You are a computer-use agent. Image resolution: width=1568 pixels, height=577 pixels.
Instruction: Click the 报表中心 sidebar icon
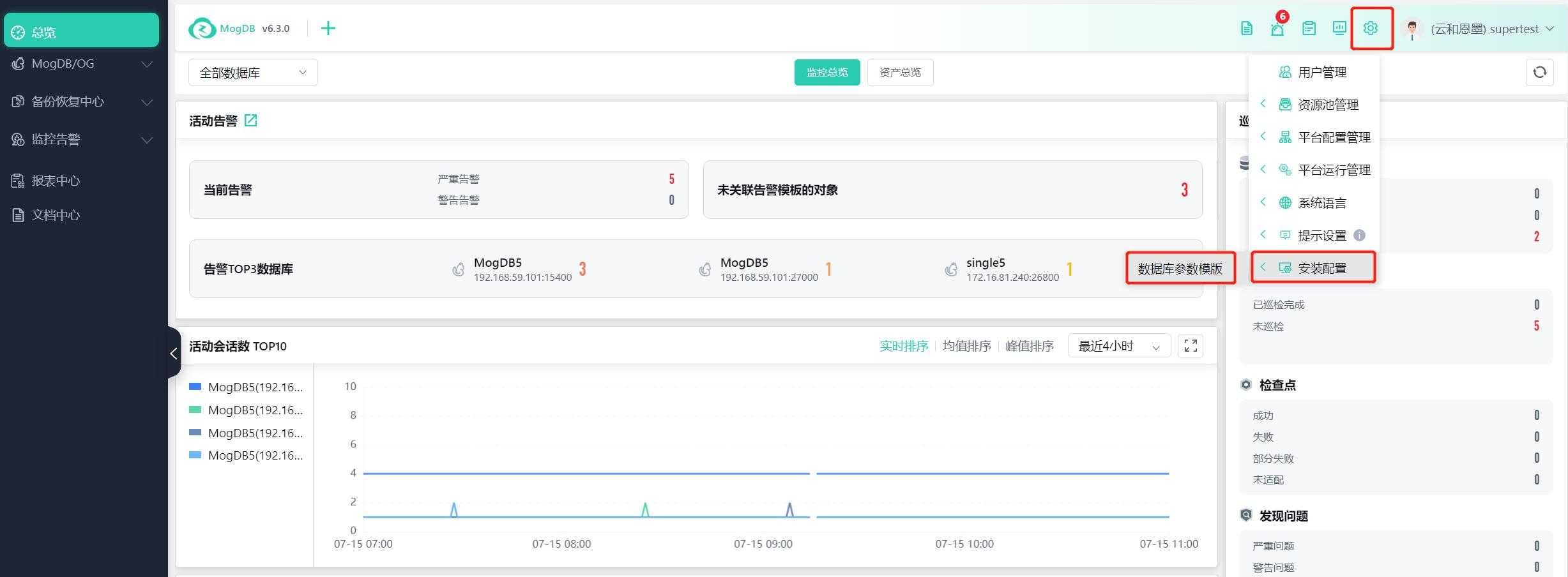click(18, 181)
